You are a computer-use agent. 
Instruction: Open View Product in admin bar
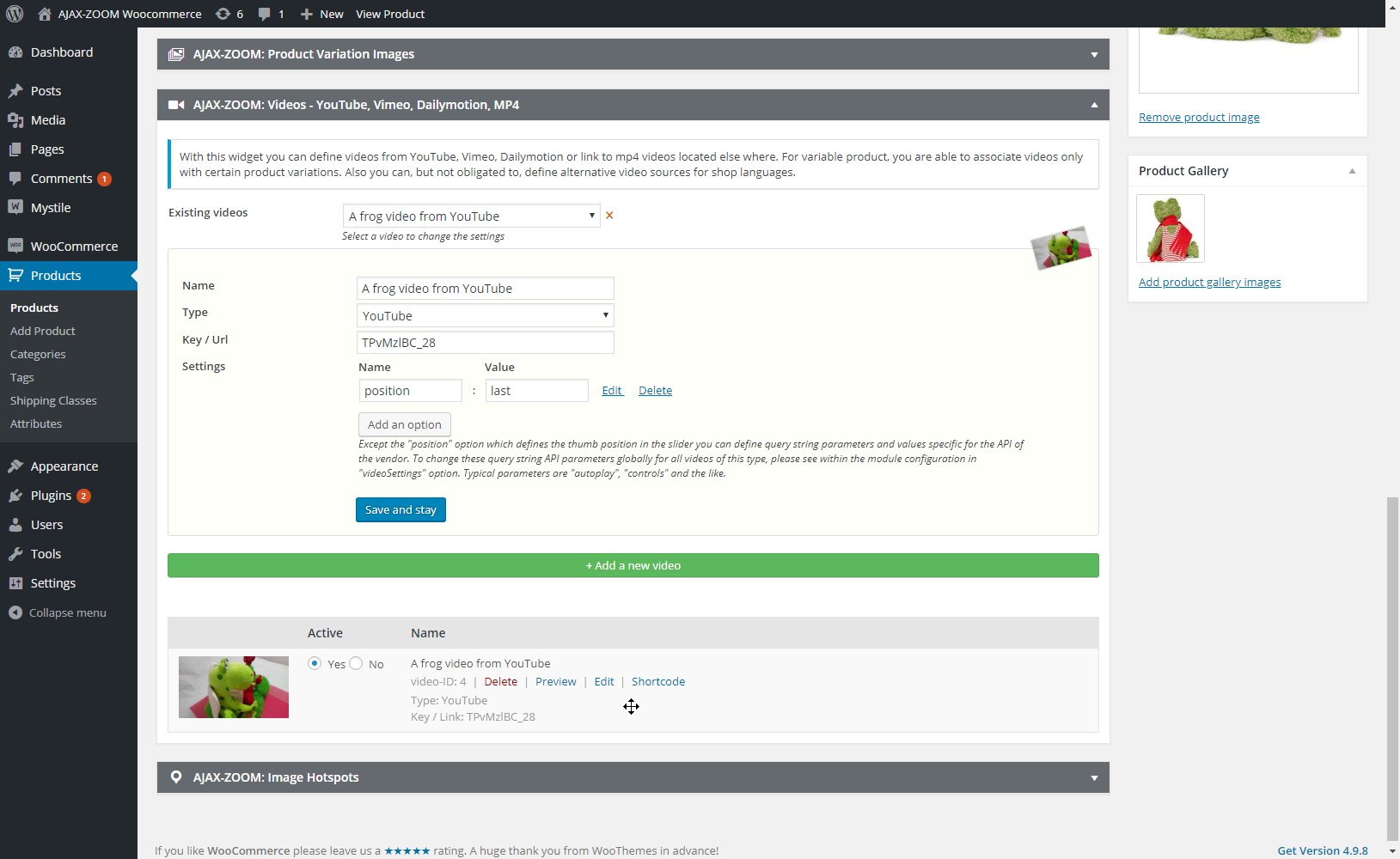[x=390, y=14]
